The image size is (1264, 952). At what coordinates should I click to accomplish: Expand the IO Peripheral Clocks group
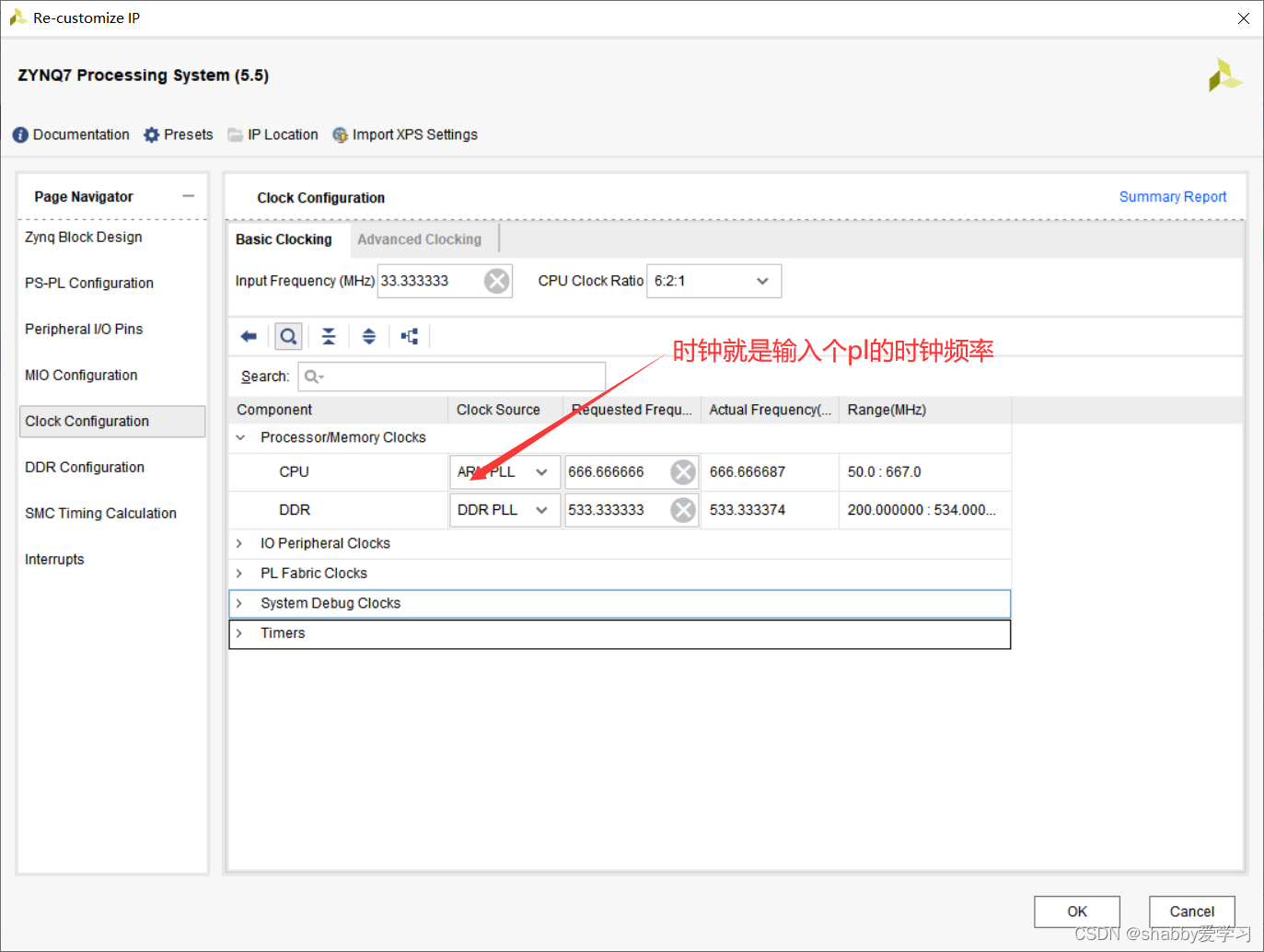click(239, 544)
